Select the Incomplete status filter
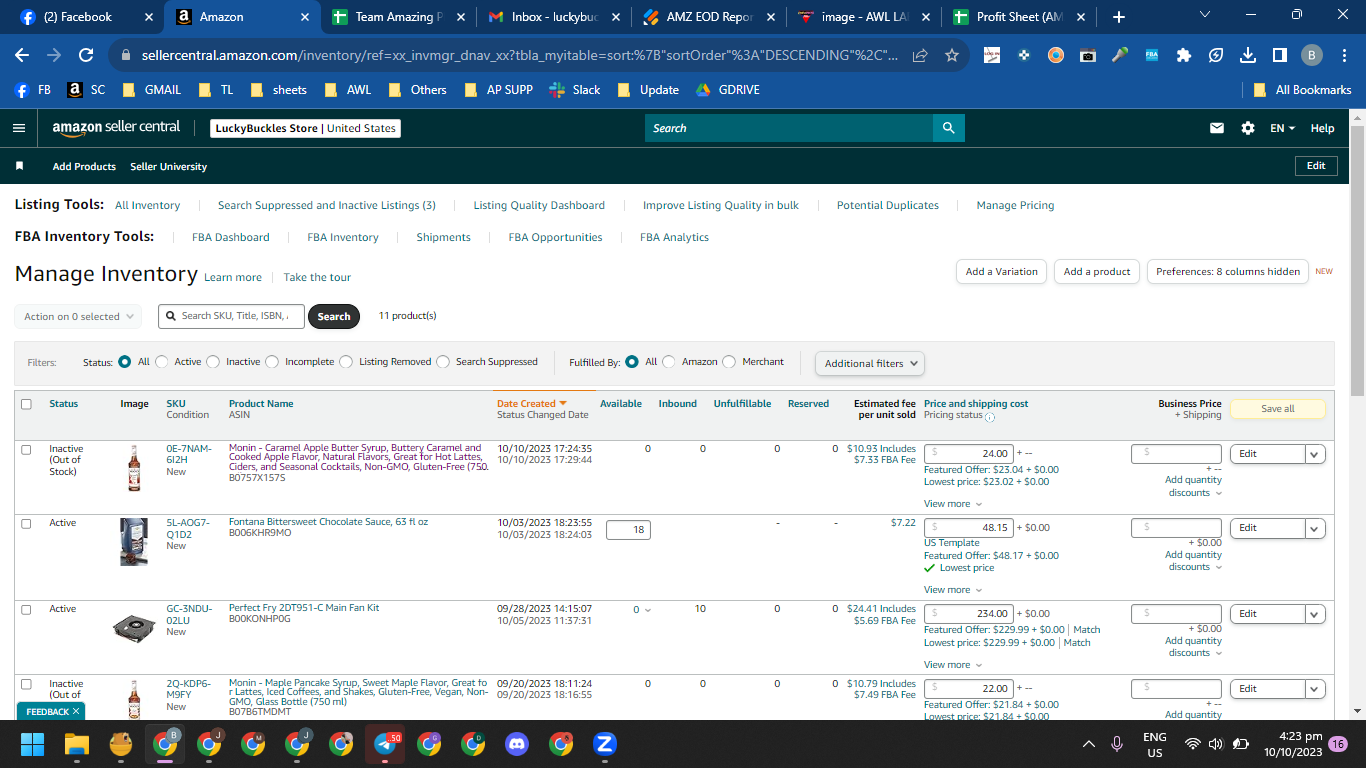 coord(272,362)
